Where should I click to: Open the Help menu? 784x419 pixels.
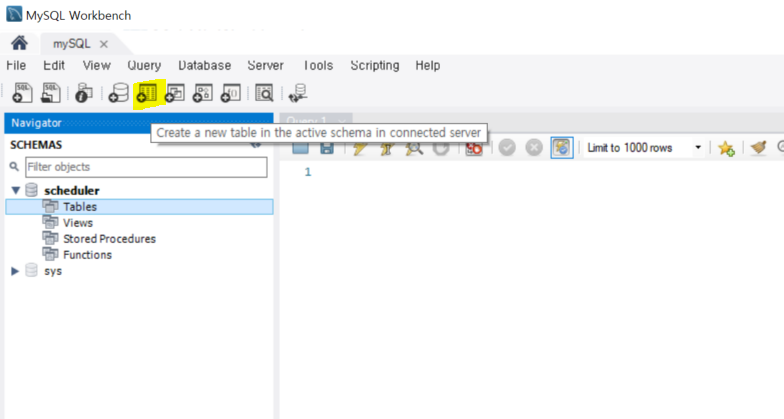point(428,66)
